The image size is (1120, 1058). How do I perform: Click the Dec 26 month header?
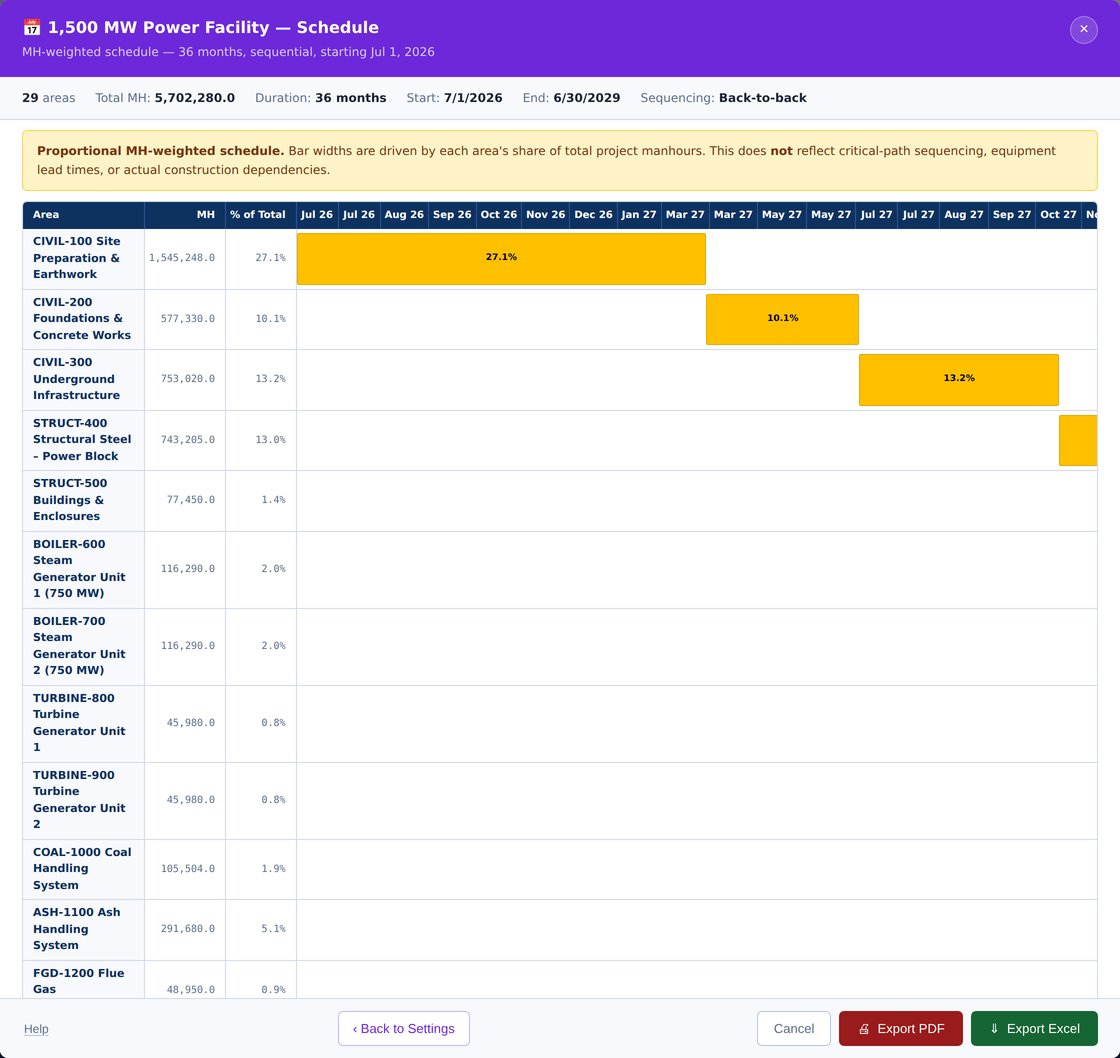[594, 214]
